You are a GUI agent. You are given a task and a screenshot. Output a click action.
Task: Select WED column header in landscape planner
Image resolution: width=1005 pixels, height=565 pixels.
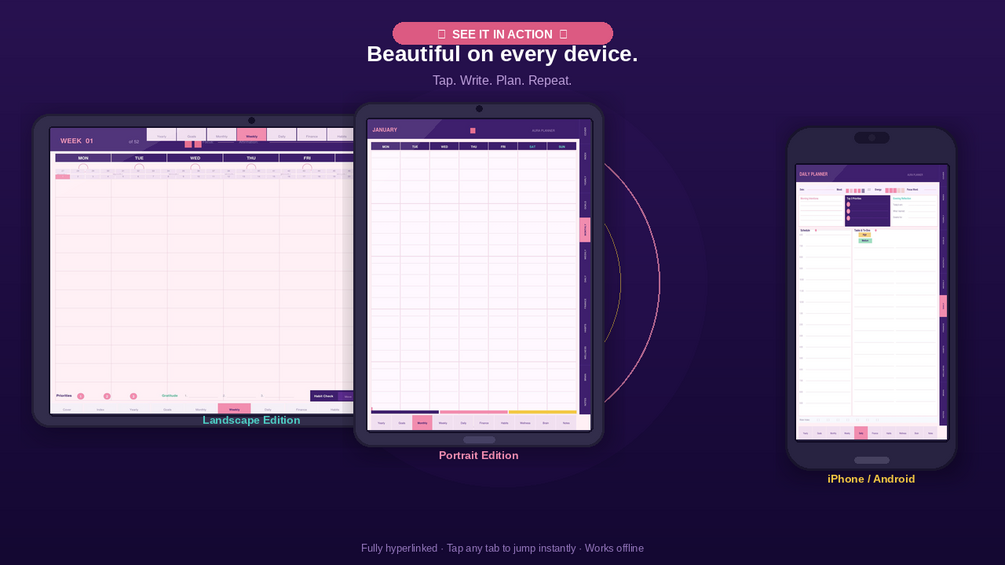coord(195,158)
